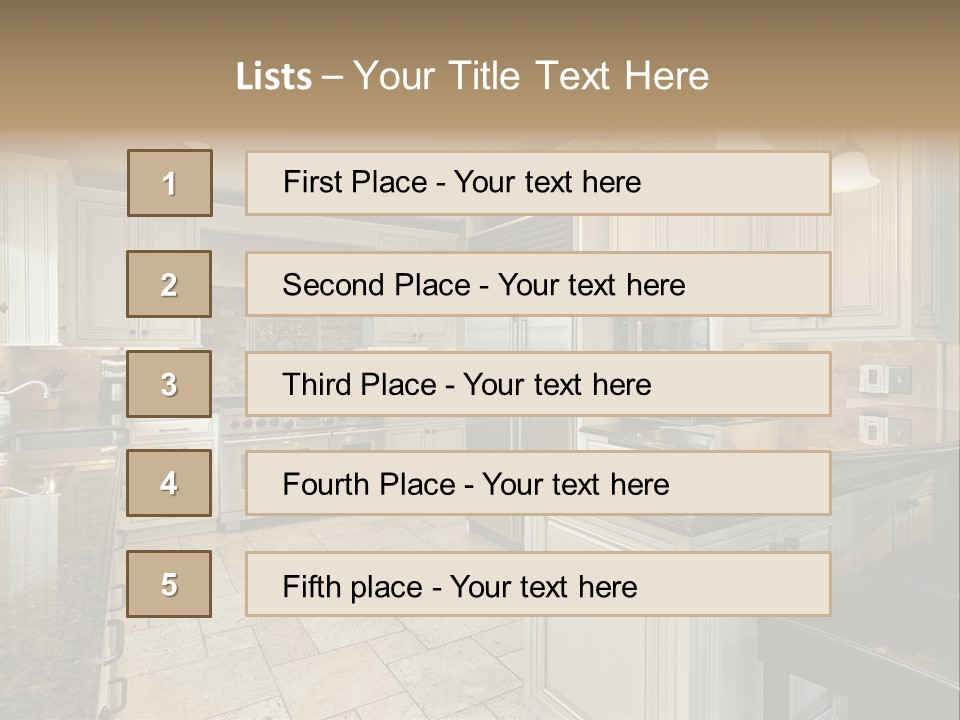Select the First Place text box
This screenshot has height=720, width=960.
pos(538,183)
